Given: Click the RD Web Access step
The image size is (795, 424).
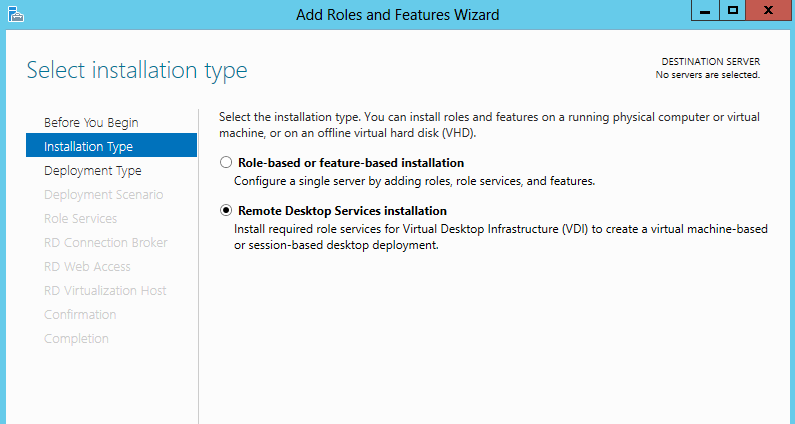Looking at the screenshot, I should click(87, 266).
